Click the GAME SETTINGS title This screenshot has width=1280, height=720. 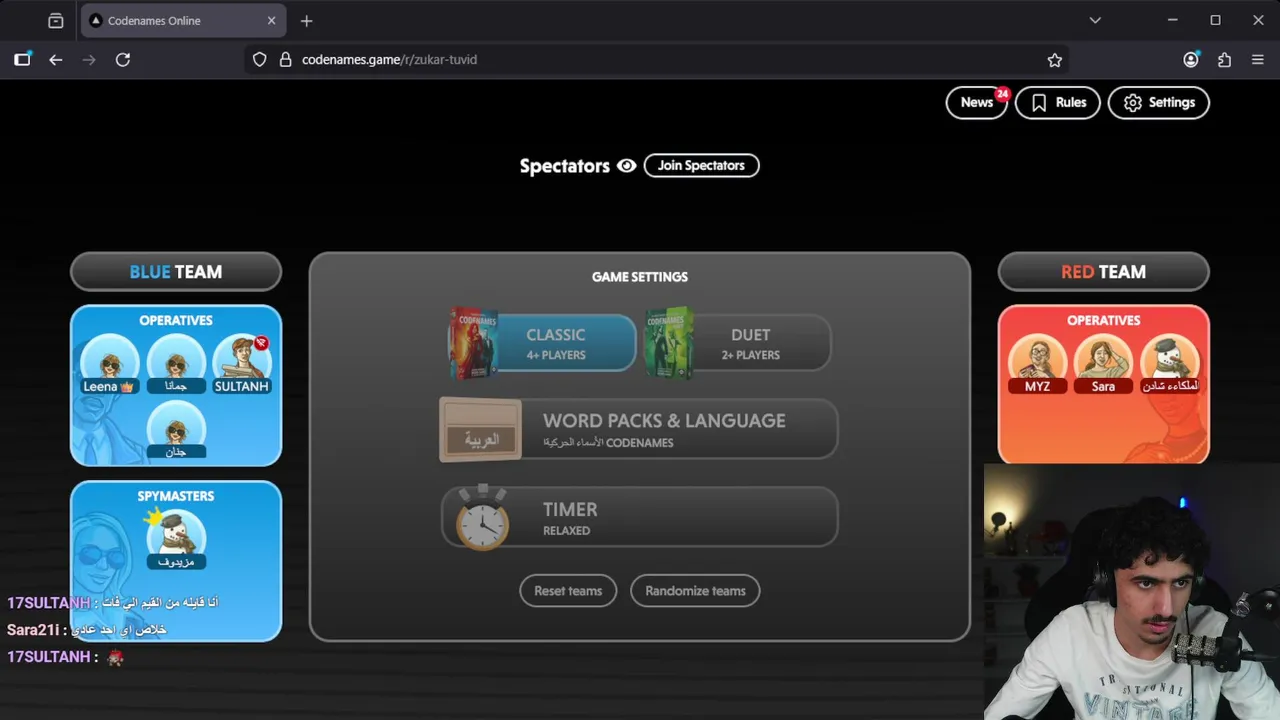640,277
